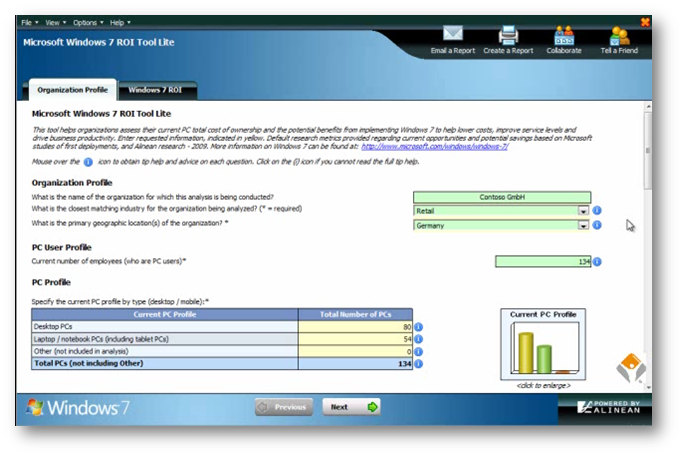Screen dimensions: 682x456
Task: Open the Collaborate icon
Action: coord(564,35)
